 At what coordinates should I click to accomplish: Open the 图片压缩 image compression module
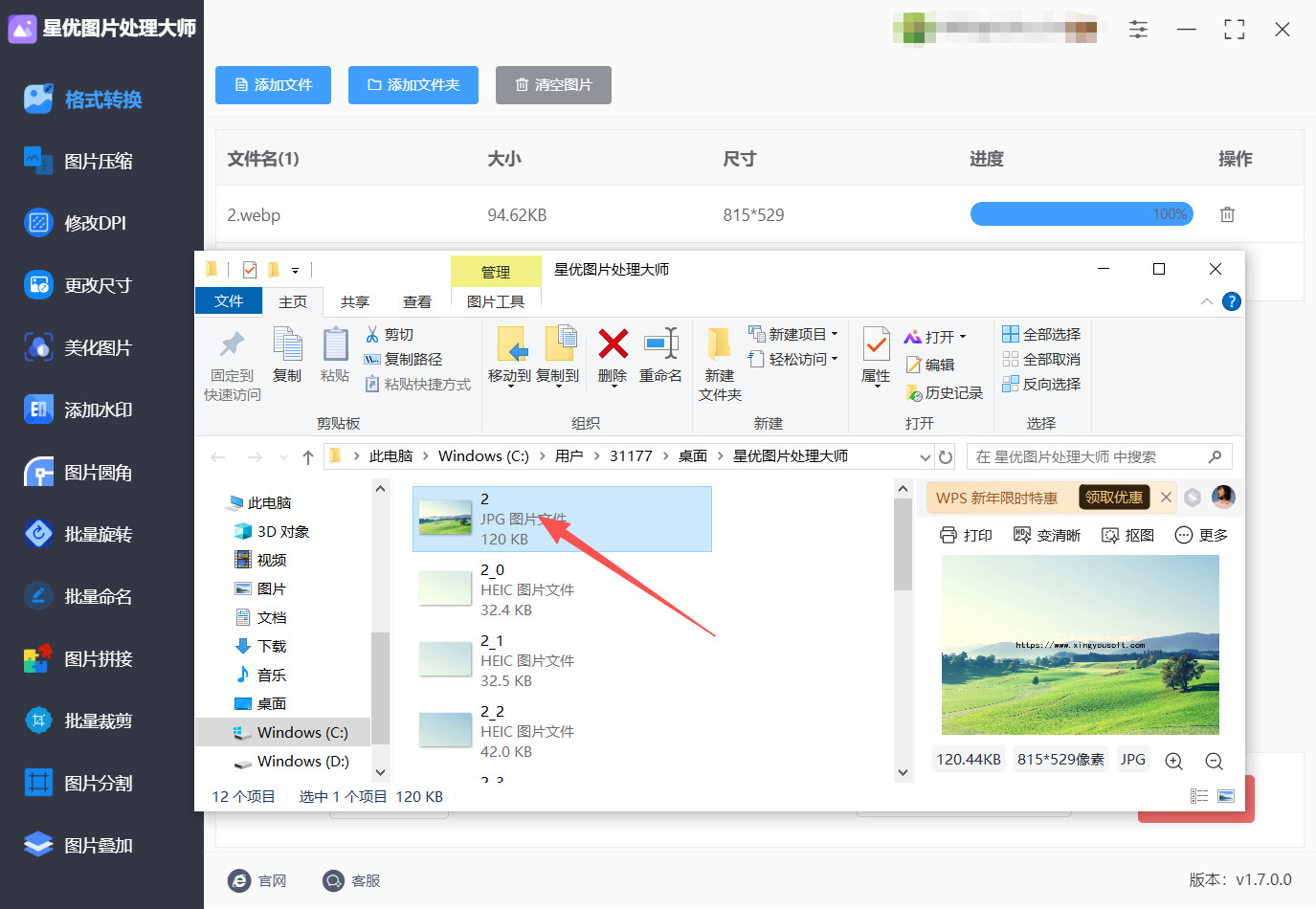click(x=79, y=162)
